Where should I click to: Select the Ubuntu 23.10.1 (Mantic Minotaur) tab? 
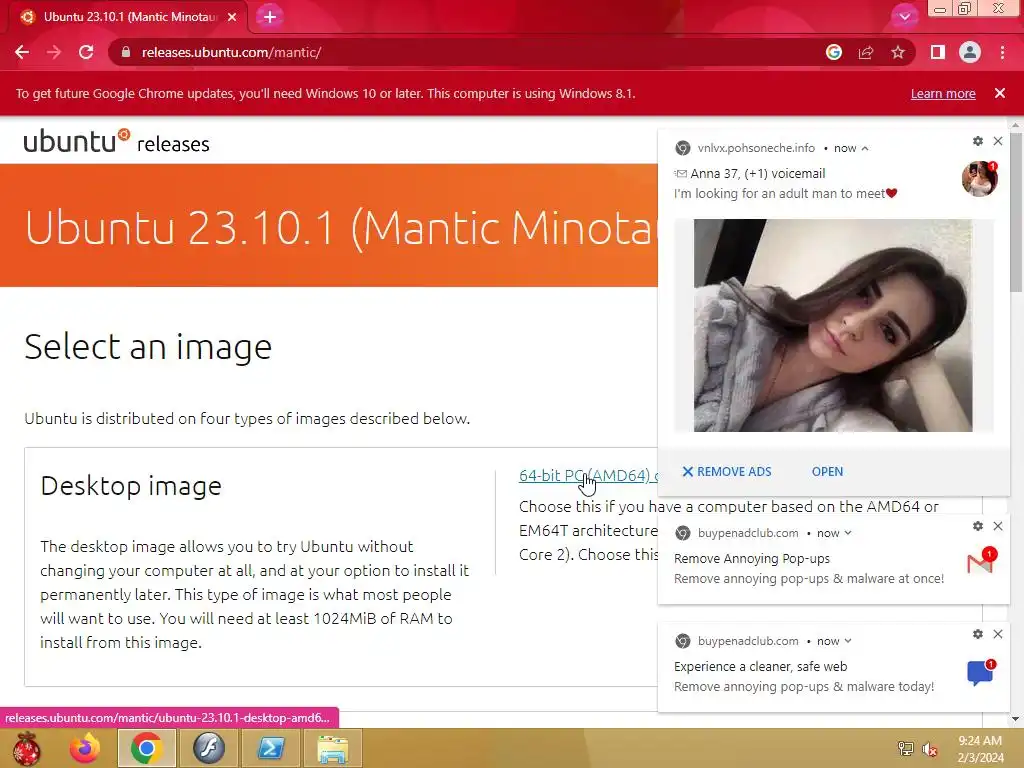(129, 17)
